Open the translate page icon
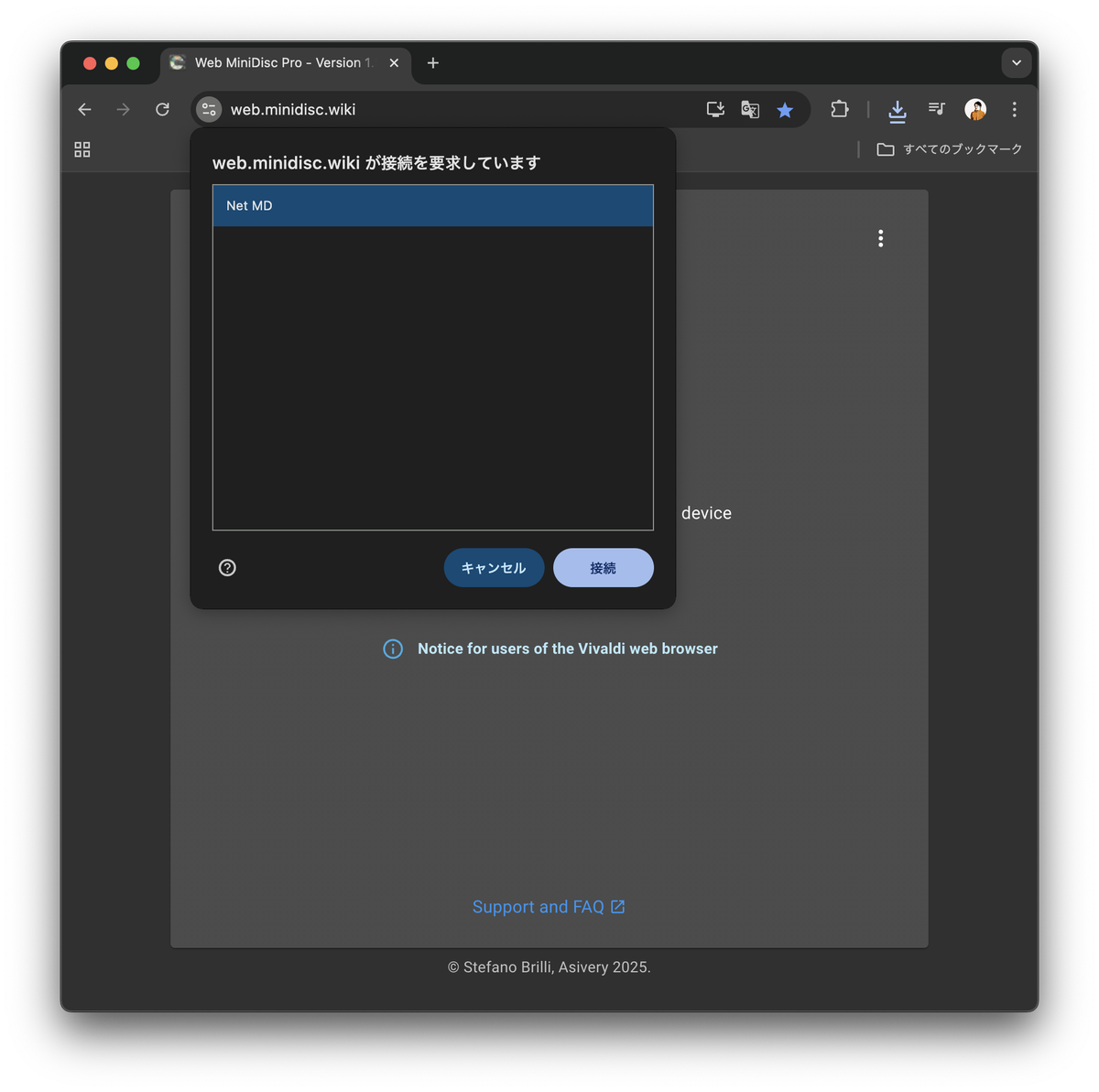 750,110
